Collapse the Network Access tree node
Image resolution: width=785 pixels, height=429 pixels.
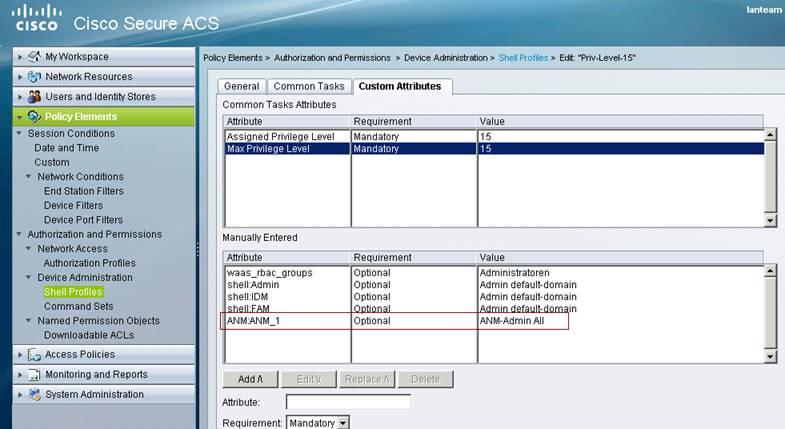(29, 248)
